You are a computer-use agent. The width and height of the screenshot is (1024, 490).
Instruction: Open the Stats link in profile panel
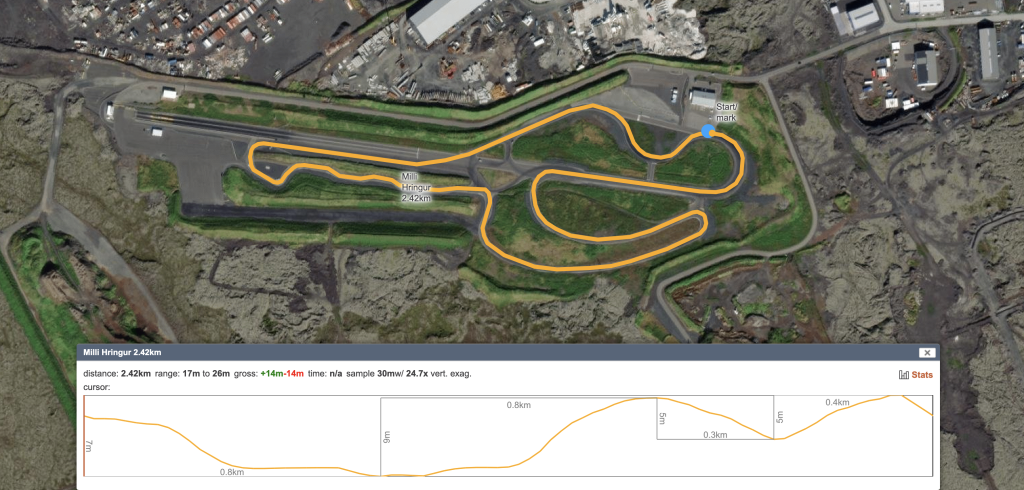pyautogui.click(x=922, y=375)
